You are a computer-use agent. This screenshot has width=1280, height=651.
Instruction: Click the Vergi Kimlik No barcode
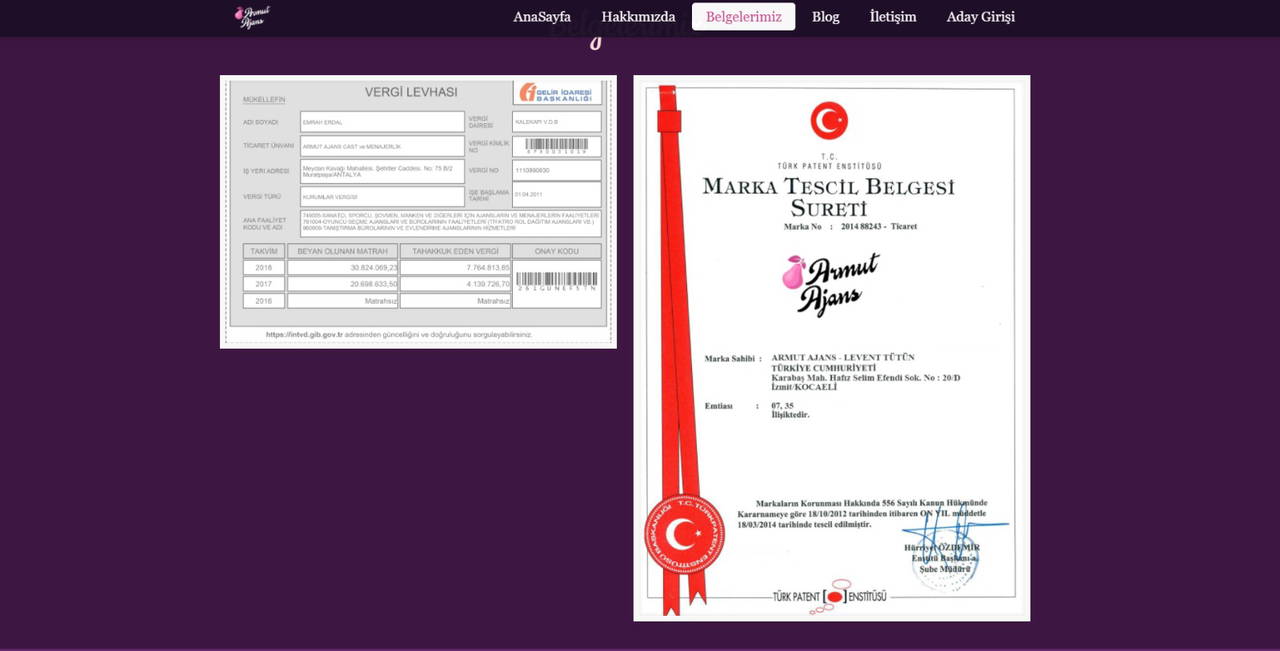[x=556, y=145]
